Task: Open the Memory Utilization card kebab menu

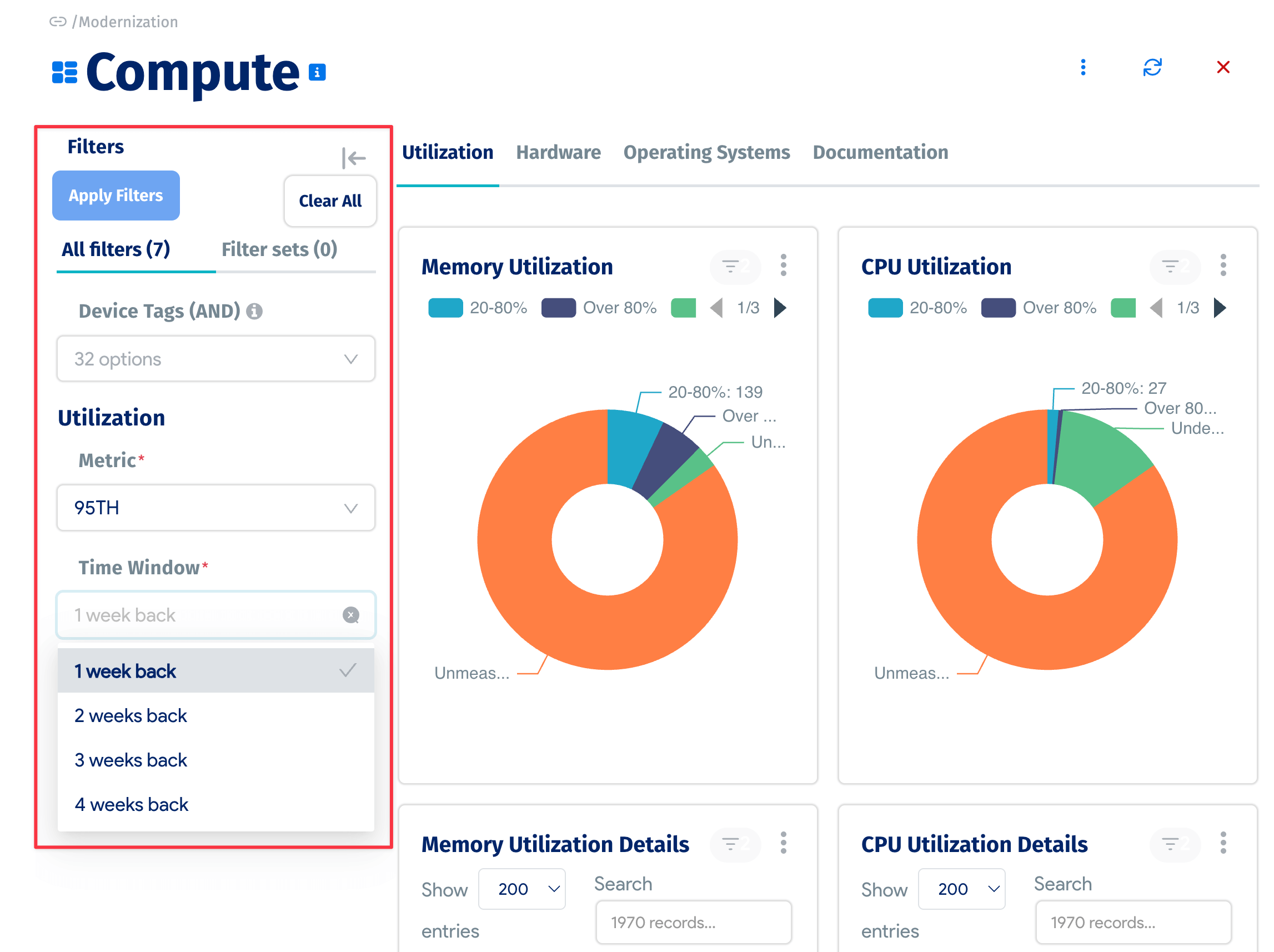Action: pos(783,265)
